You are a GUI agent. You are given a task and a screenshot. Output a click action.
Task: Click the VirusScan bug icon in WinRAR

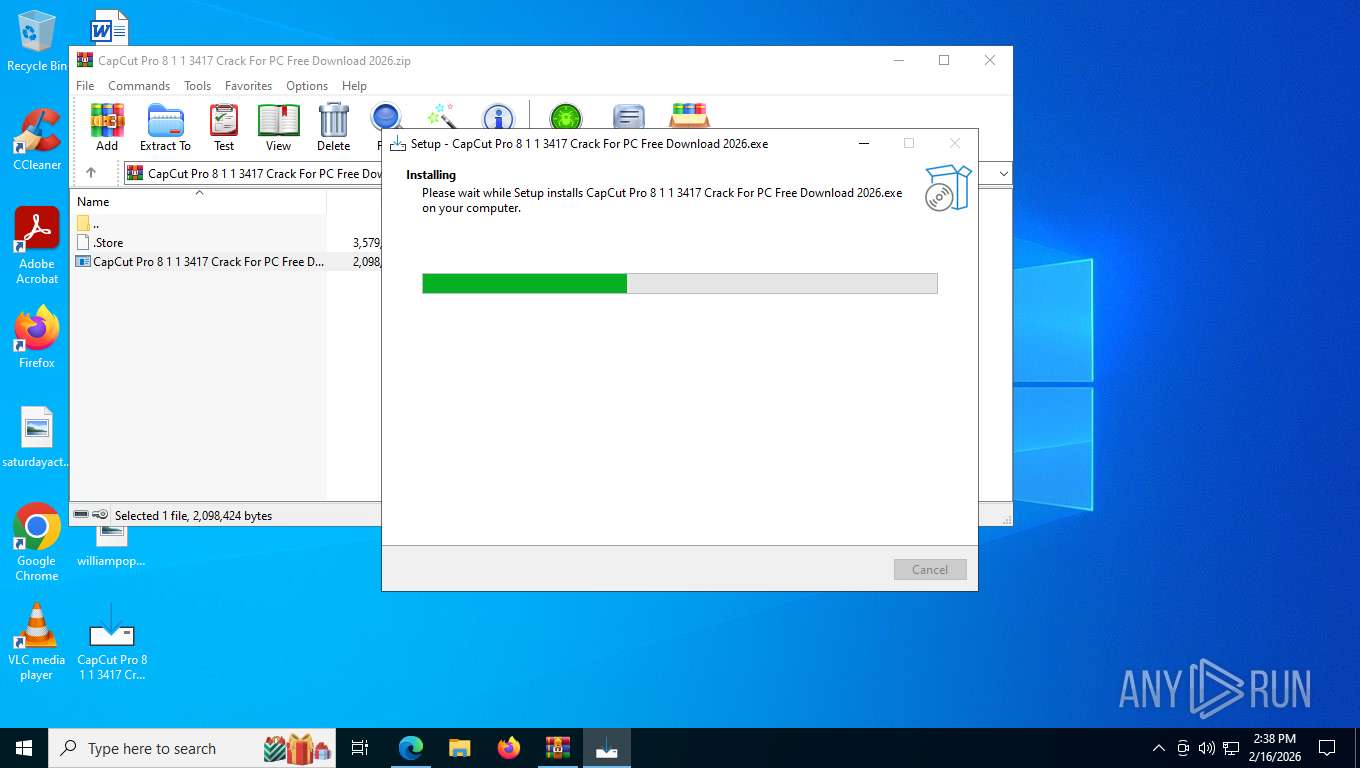click(565, 119)
